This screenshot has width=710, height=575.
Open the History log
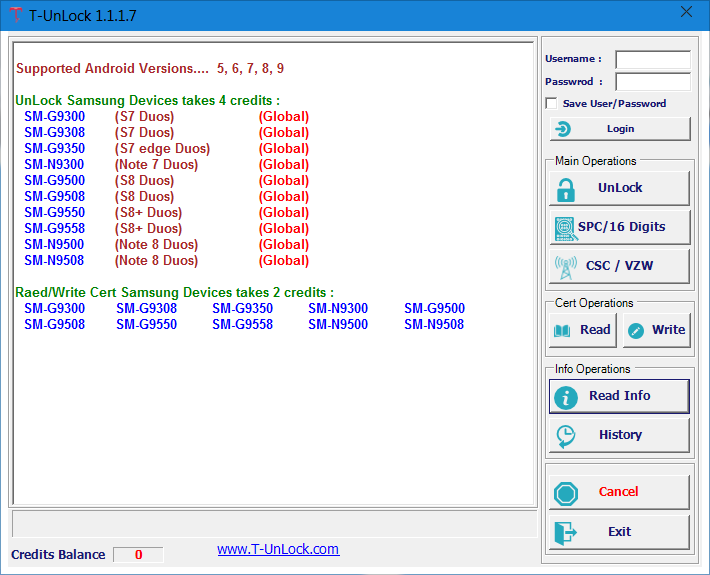point(619,435)
